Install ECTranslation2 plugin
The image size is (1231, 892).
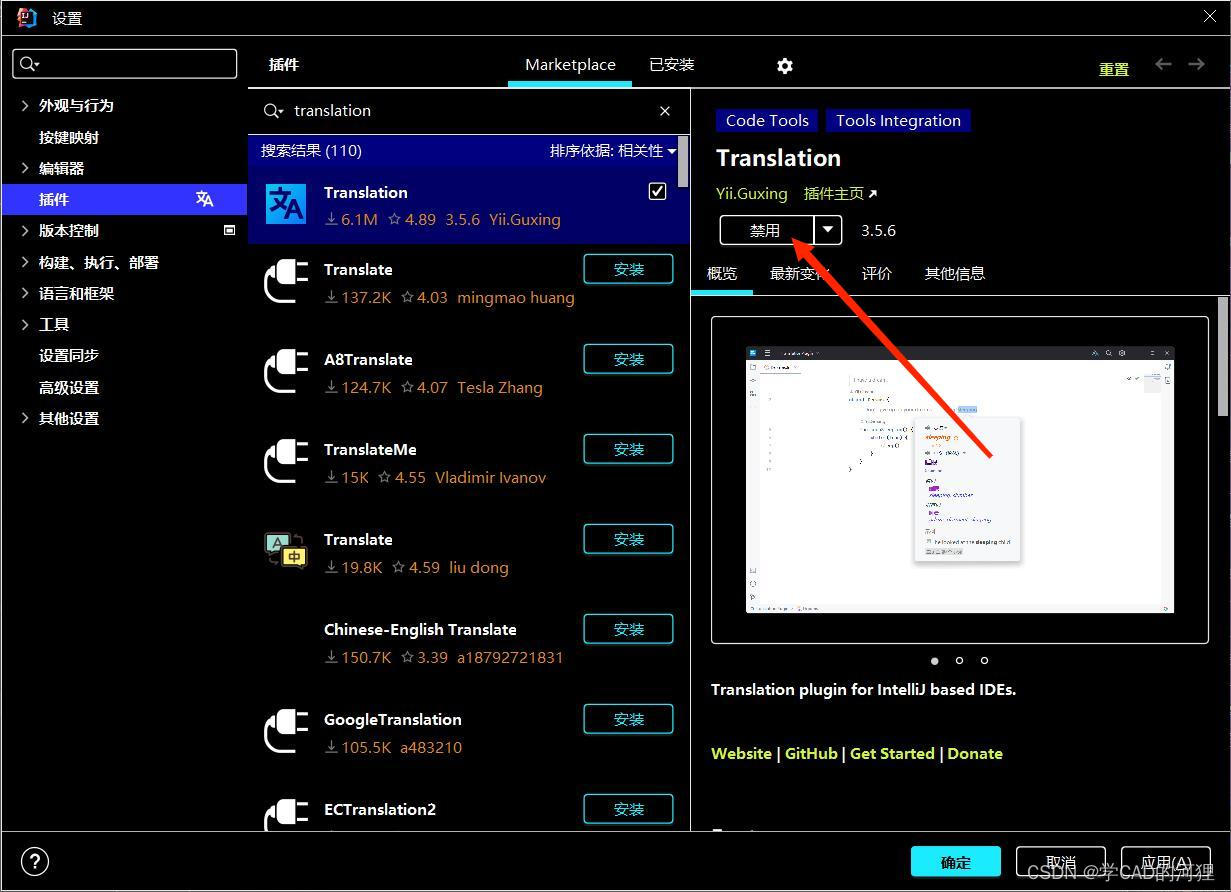pyautogui.click(x=629, y=809)
